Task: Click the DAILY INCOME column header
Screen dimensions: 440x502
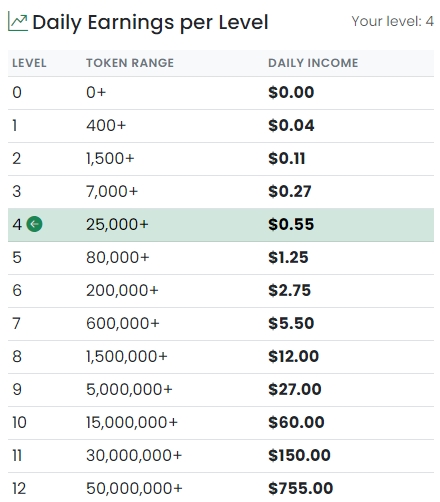Action: (x=313, y=63)
